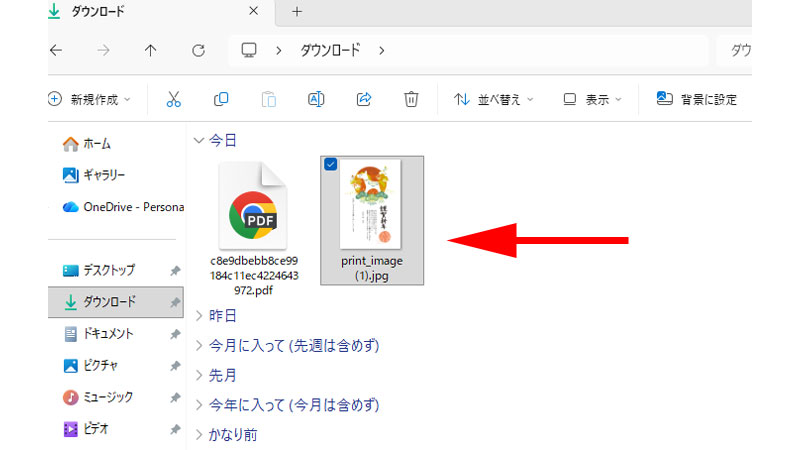The image size is (800, 450).
Task: Open ピクチャ in the sidebar
Action: pos(90,365)
